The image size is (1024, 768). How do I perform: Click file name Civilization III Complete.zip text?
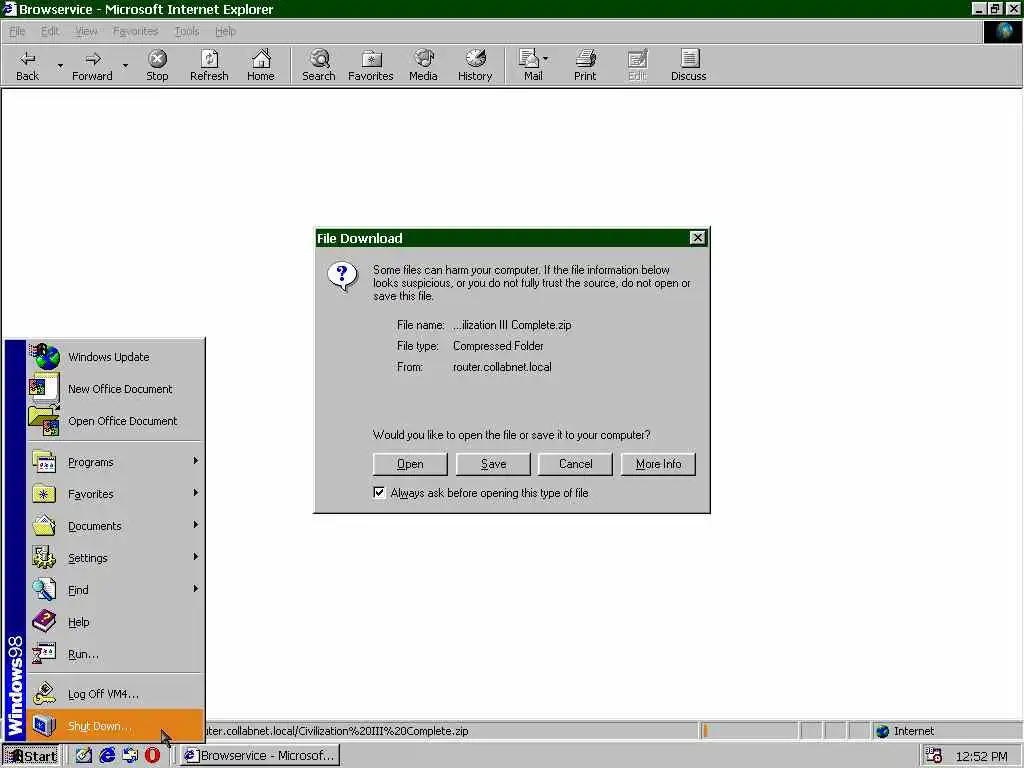pyautogui.click(x=512, y=325)
